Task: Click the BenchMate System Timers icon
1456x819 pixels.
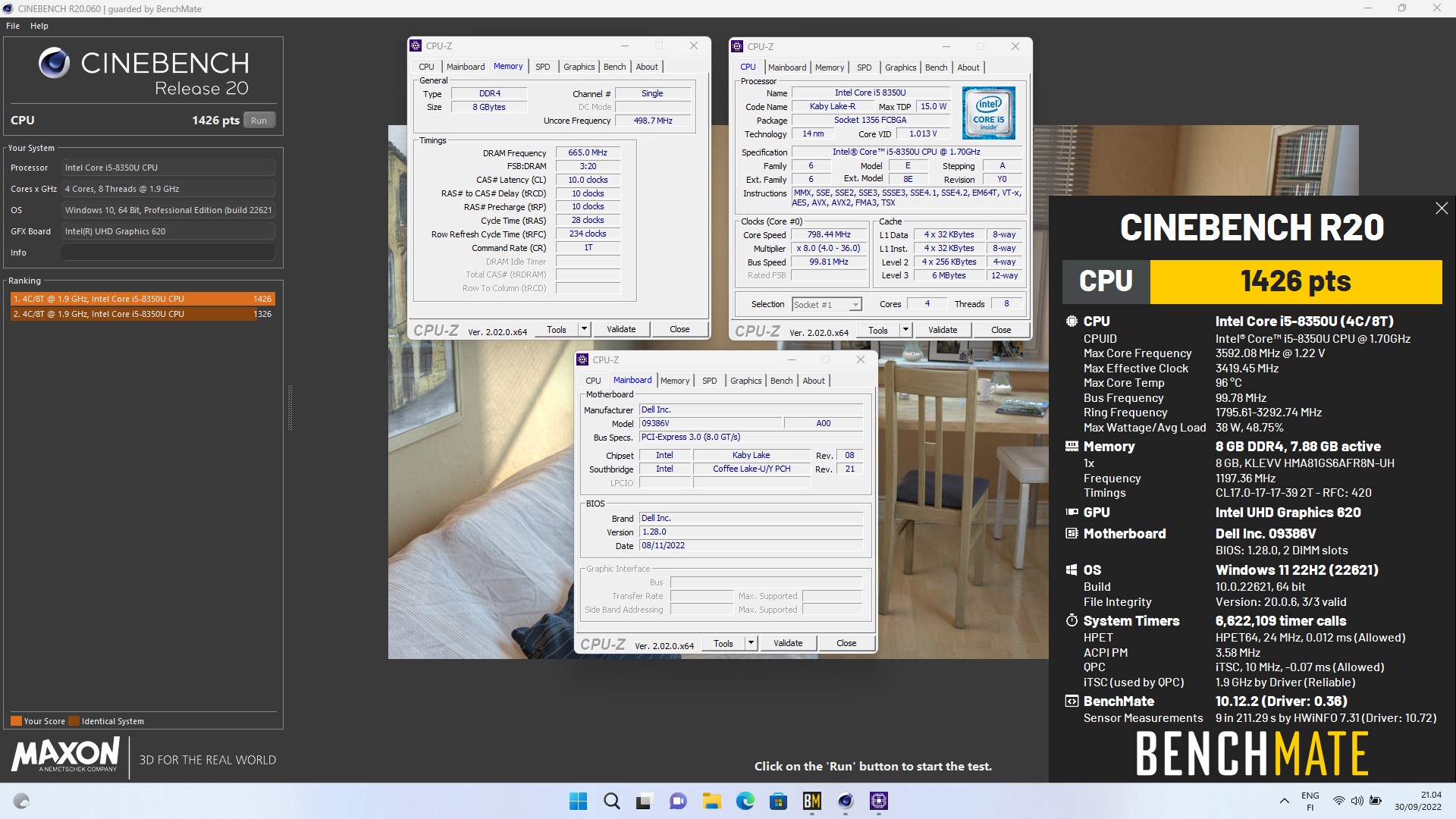Action: point(1072,621)
